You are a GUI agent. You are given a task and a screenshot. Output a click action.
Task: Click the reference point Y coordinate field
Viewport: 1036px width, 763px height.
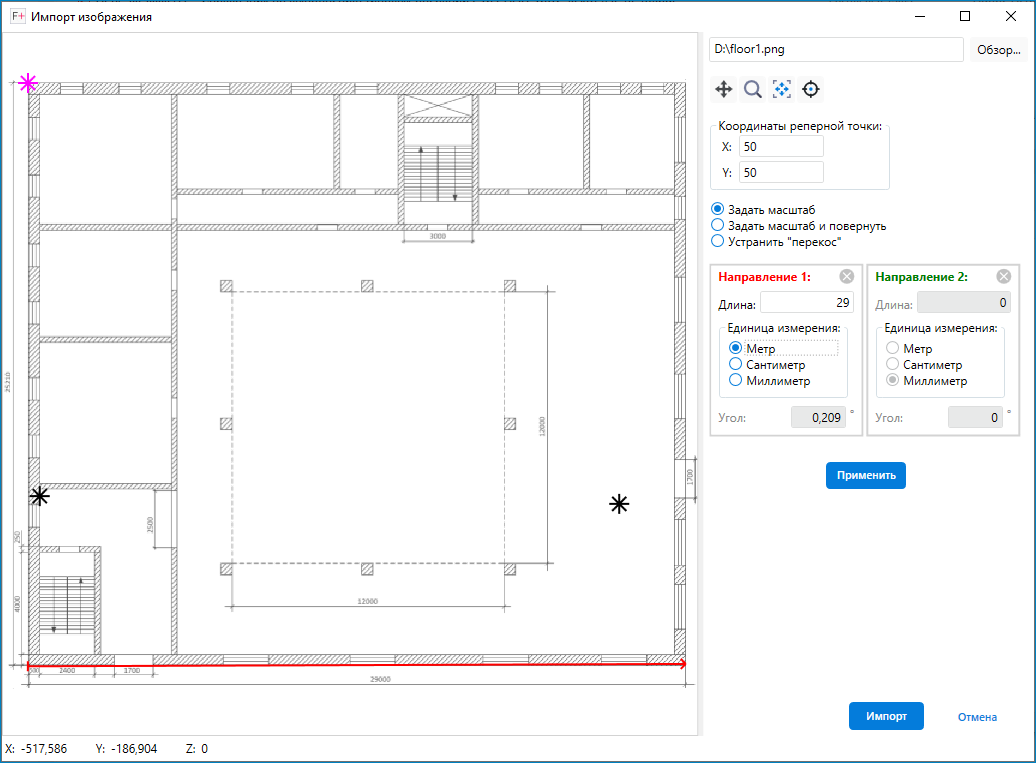[781, 172]
